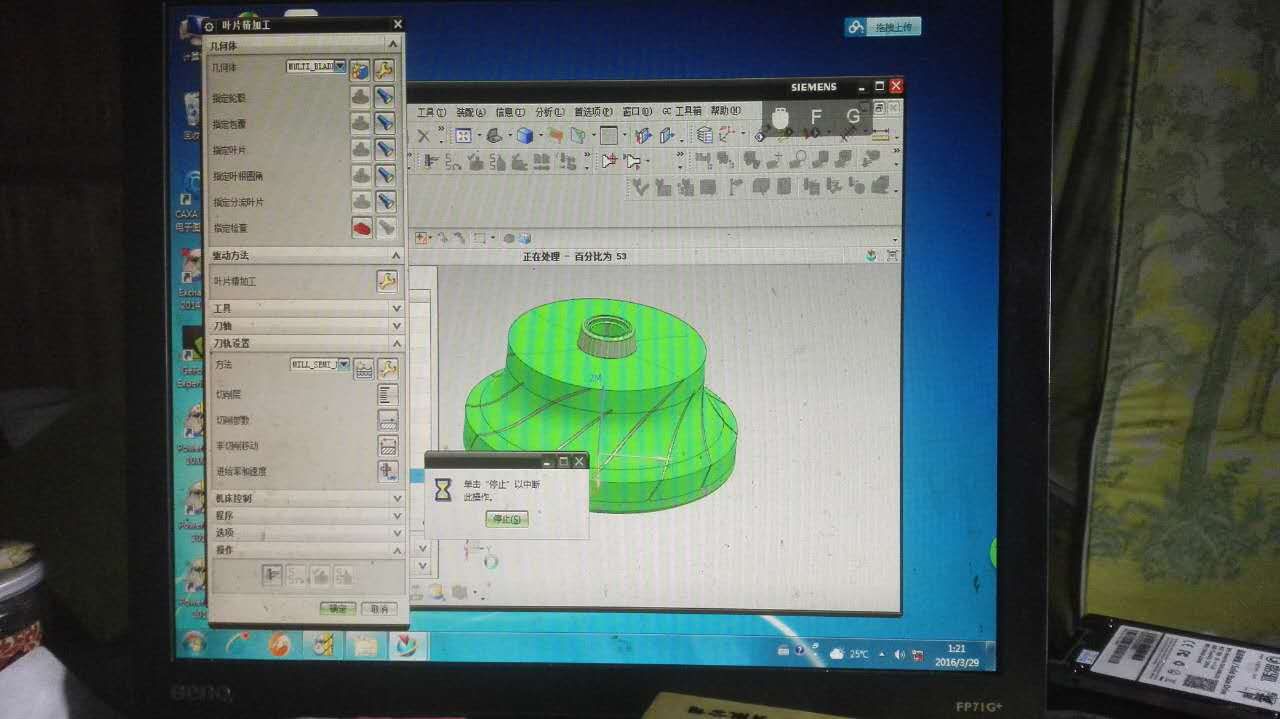This screenshot has width=1280, height=719.
Task: Click the 正在处理 百分比为 53 status text
Action: pos(574,256)
